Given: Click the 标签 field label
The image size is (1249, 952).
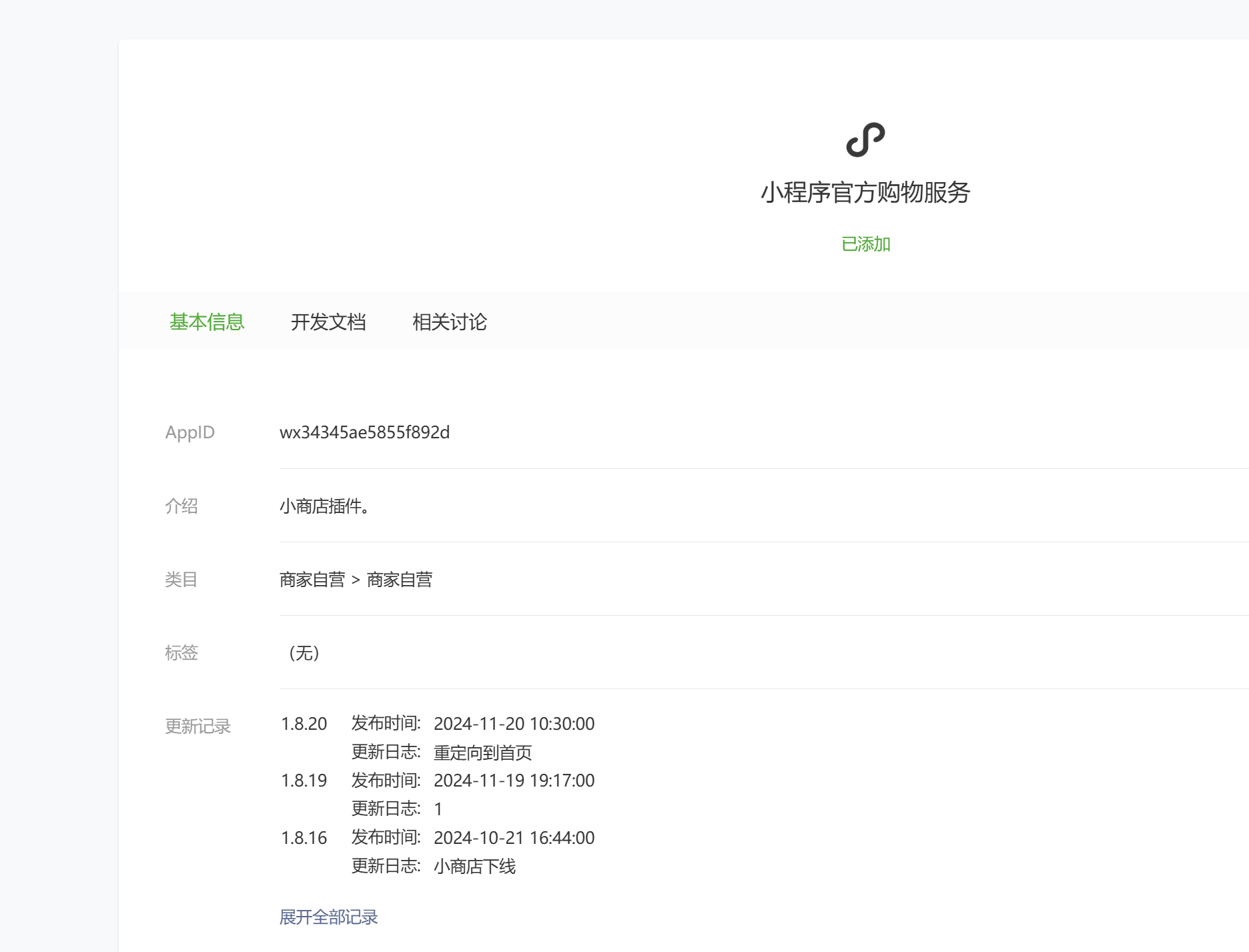Looking at the screenshot, I should [x=181, y=653].
